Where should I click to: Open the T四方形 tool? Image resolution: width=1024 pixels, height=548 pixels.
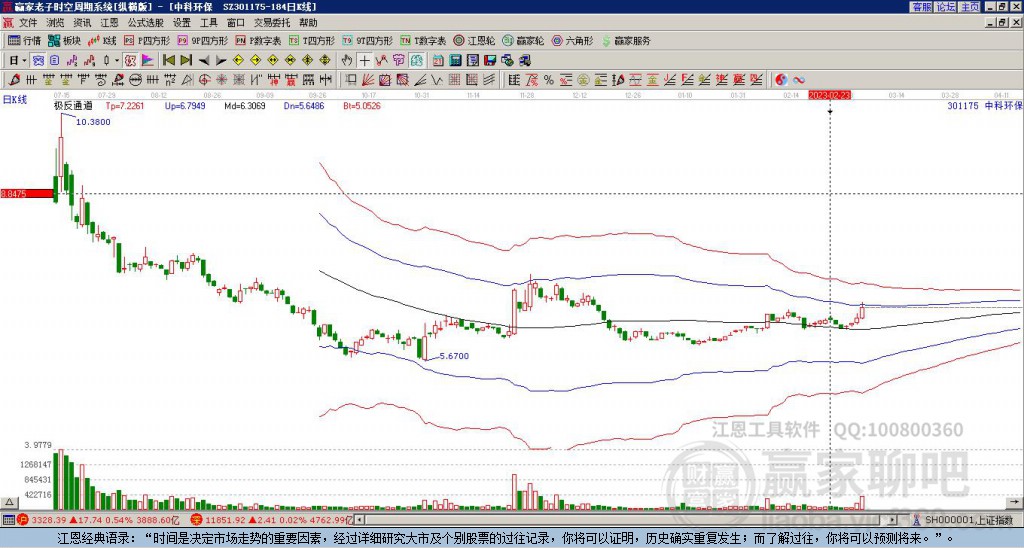(x=312, y=40)
